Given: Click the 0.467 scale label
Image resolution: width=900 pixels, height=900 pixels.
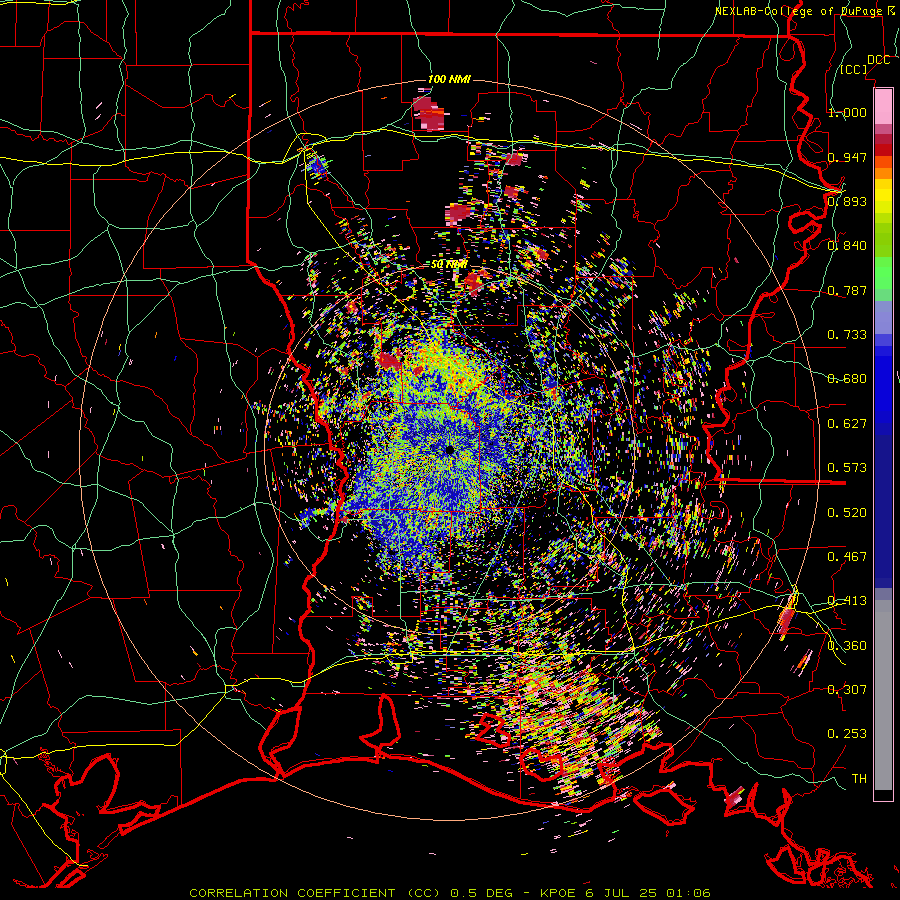Looking at the screenshot, I should click(x=847, y=557).
